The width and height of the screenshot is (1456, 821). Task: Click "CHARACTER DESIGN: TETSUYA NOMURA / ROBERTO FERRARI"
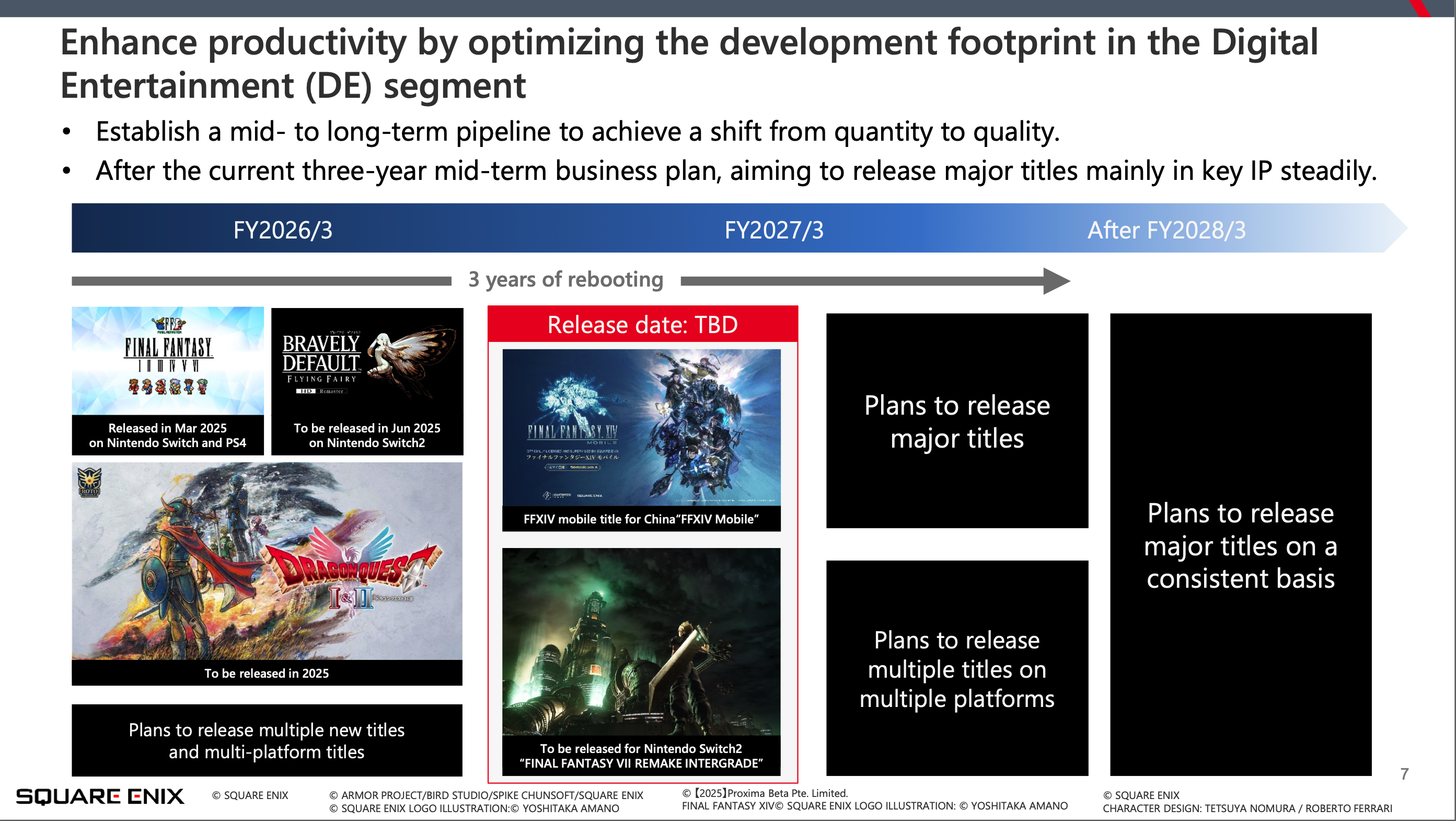1247,808
